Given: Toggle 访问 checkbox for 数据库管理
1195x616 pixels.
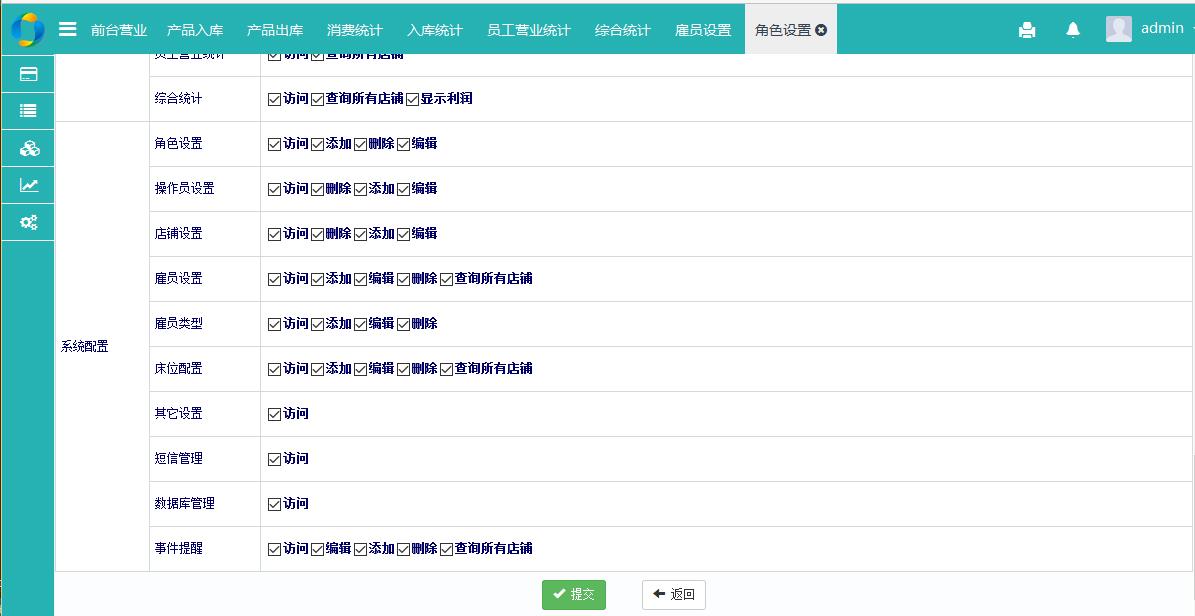Looking at the screenshot, I should click(x=274, y=505).
